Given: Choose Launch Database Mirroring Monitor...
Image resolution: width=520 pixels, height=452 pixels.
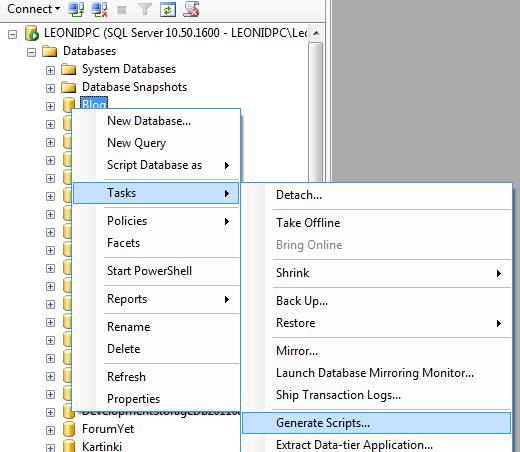Looking at the screenshot, I should [x=377, y=373].
